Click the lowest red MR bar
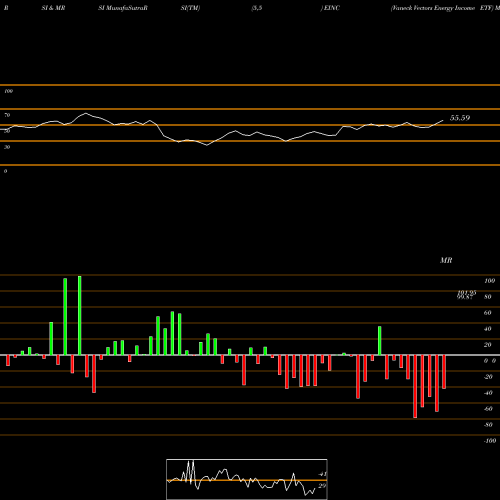This screenshot has height=500, width=500. tap(415, 386)
